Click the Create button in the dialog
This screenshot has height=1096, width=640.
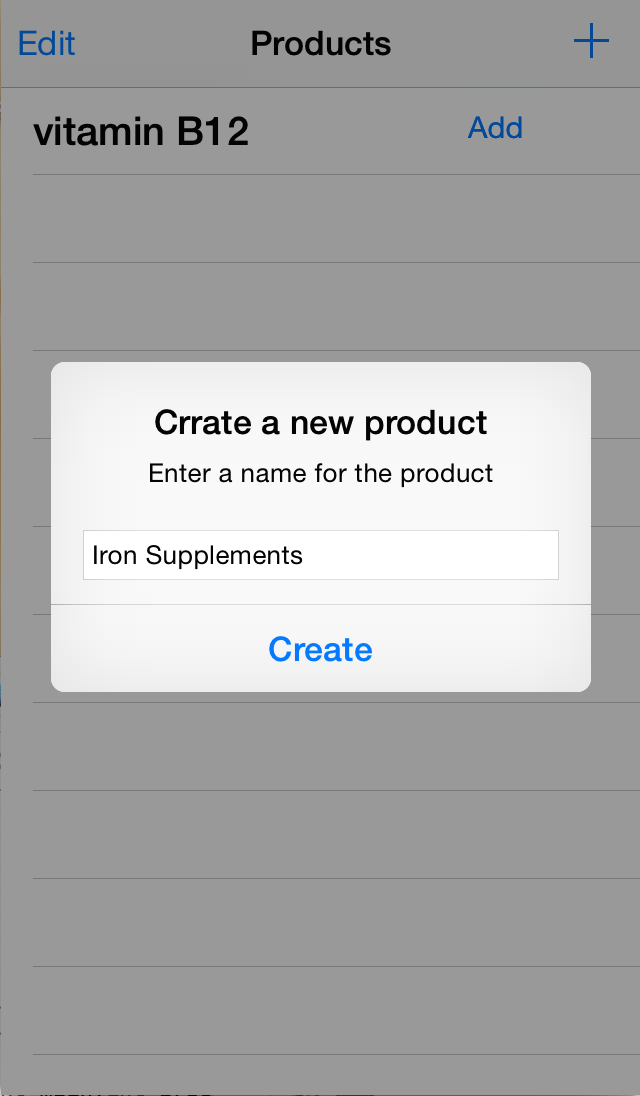[x=320, y=649]
